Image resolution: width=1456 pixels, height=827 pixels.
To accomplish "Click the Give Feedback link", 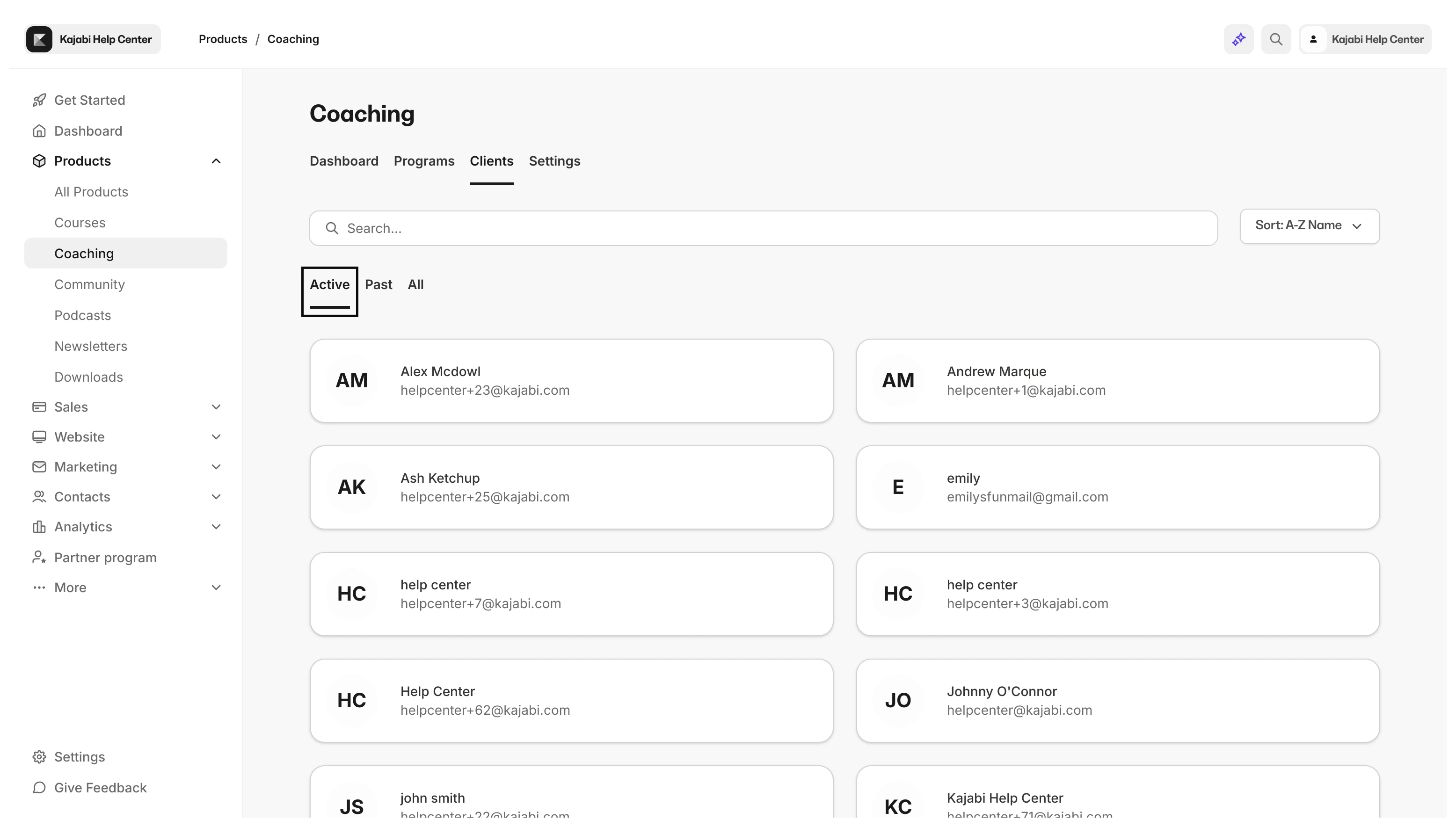I will pos(90,788).
